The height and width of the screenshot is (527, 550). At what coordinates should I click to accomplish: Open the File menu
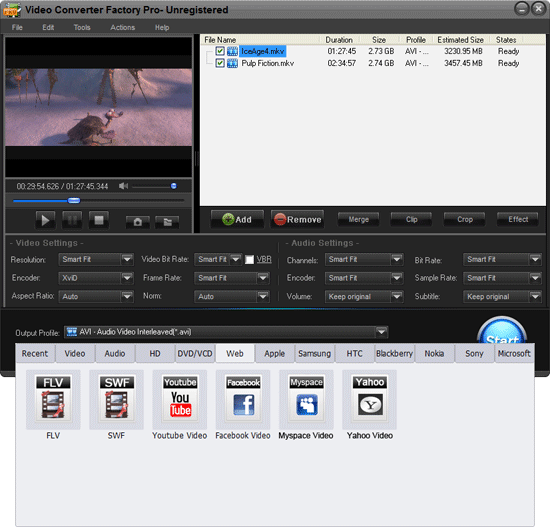17,27
